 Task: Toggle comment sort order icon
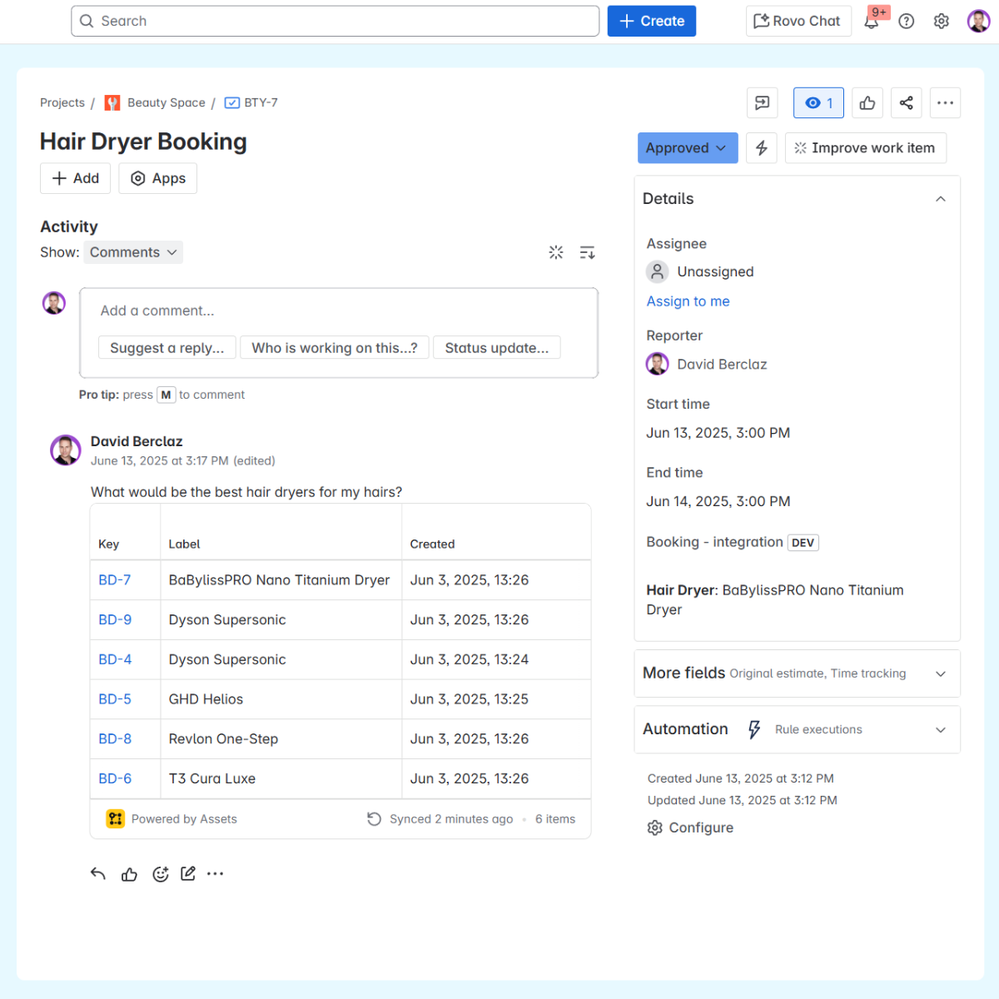tap(587, 252)
